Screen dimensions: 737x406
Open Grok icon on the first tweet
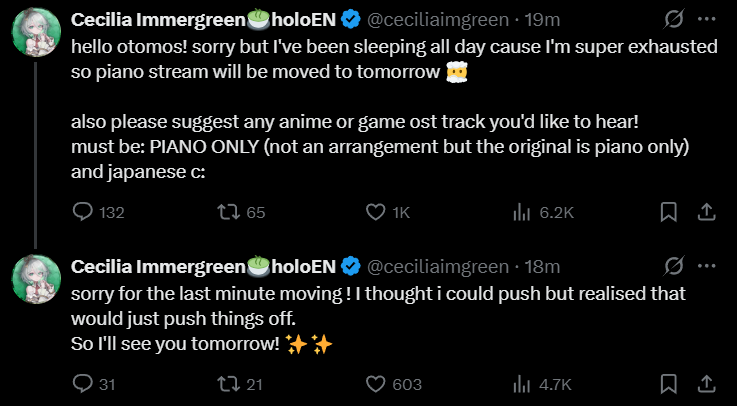[674, 19]
